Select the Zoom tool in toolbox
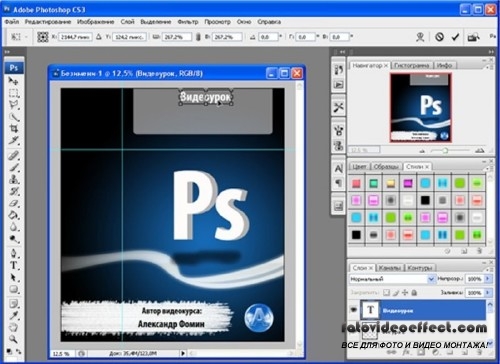 point(13,339)
